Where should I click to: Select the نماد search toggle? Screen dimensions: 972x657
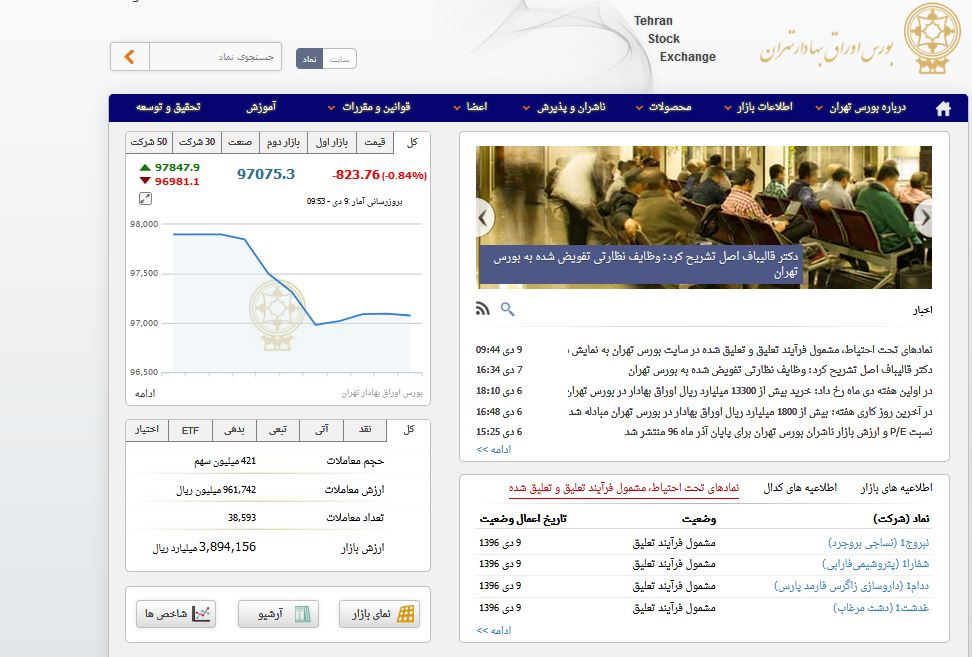coord(309,59)
